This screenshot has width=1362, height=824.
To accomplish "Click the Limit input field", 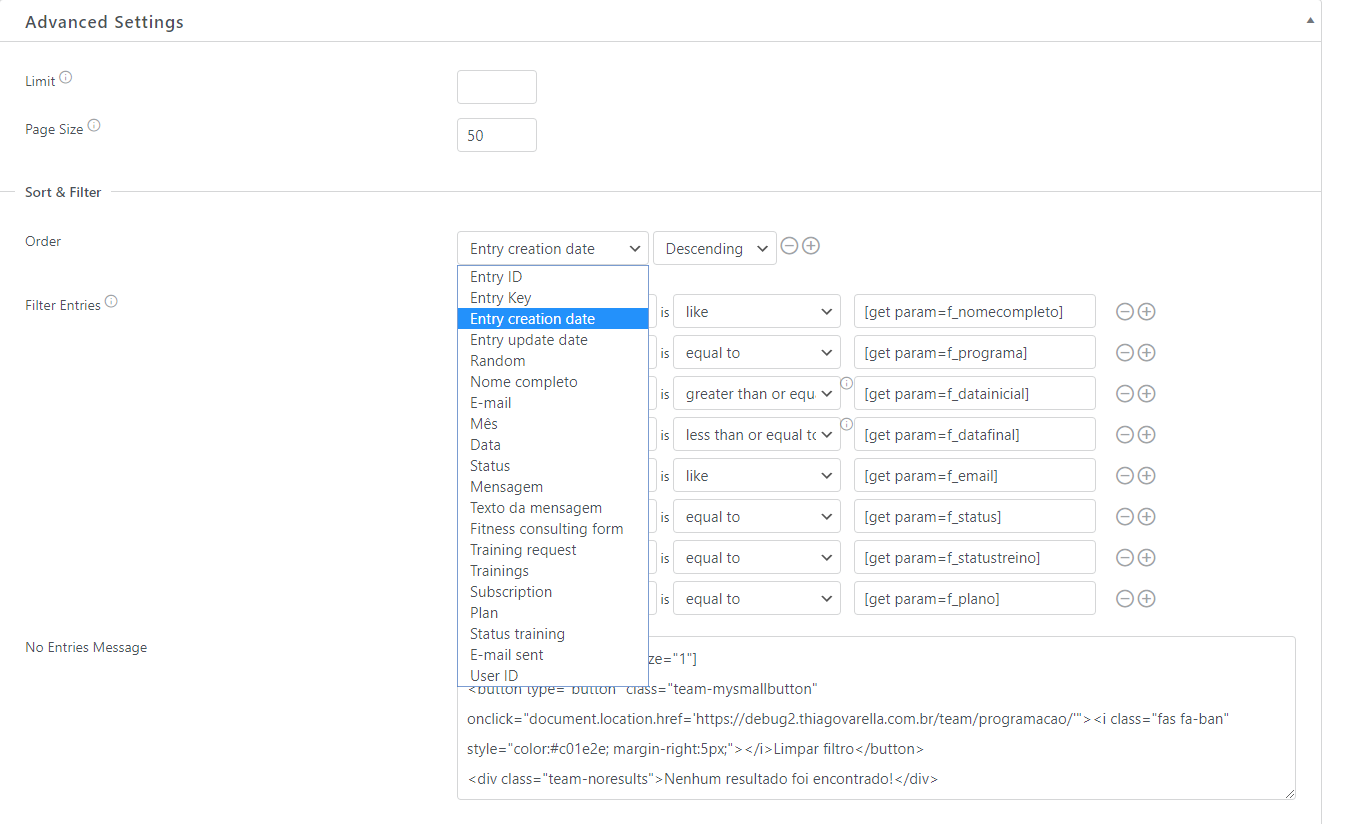I will pos(497,87).
